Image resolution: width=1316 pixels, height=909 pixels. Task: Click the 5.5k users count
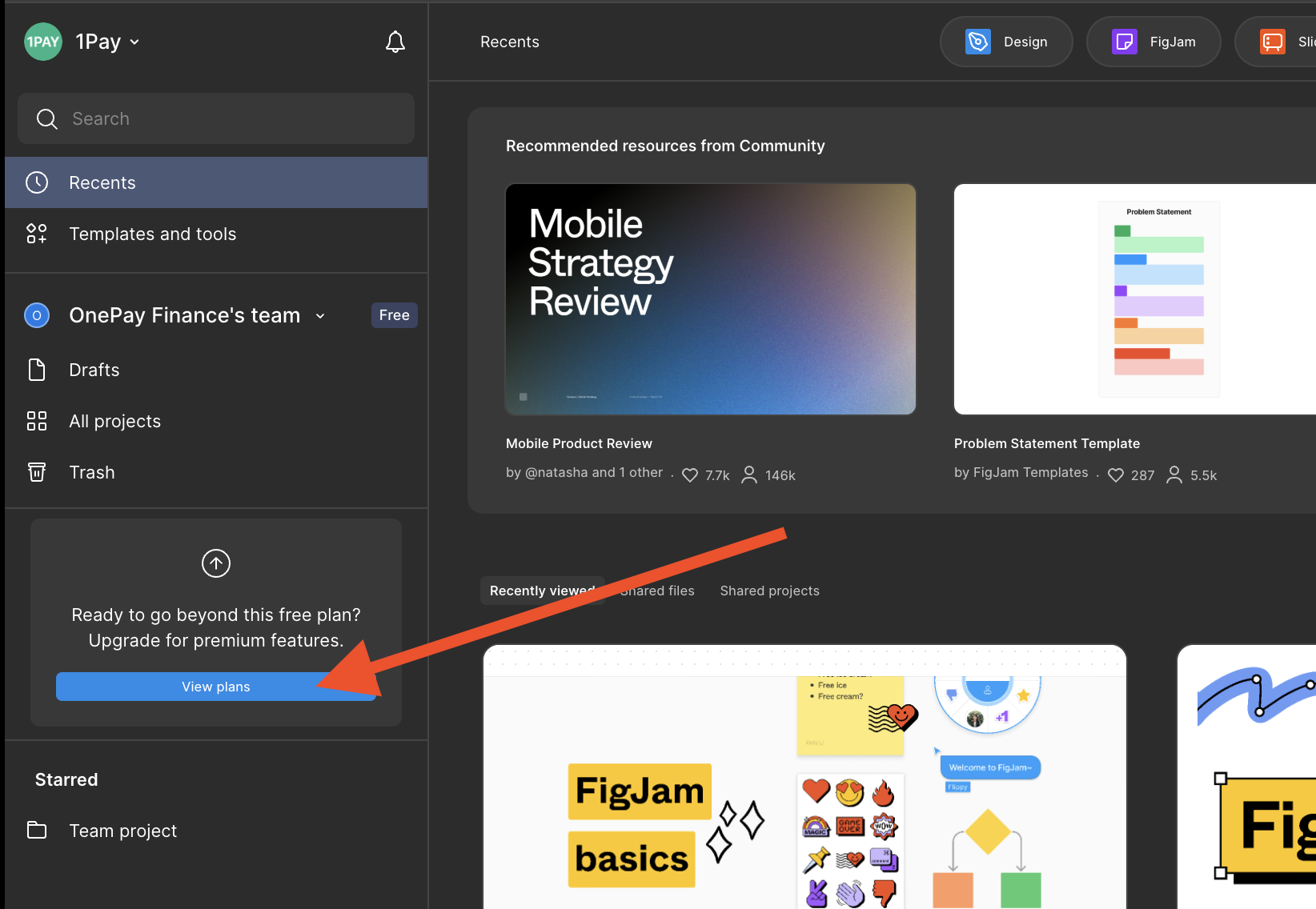pyautogui.click(x=1204, y=475)
